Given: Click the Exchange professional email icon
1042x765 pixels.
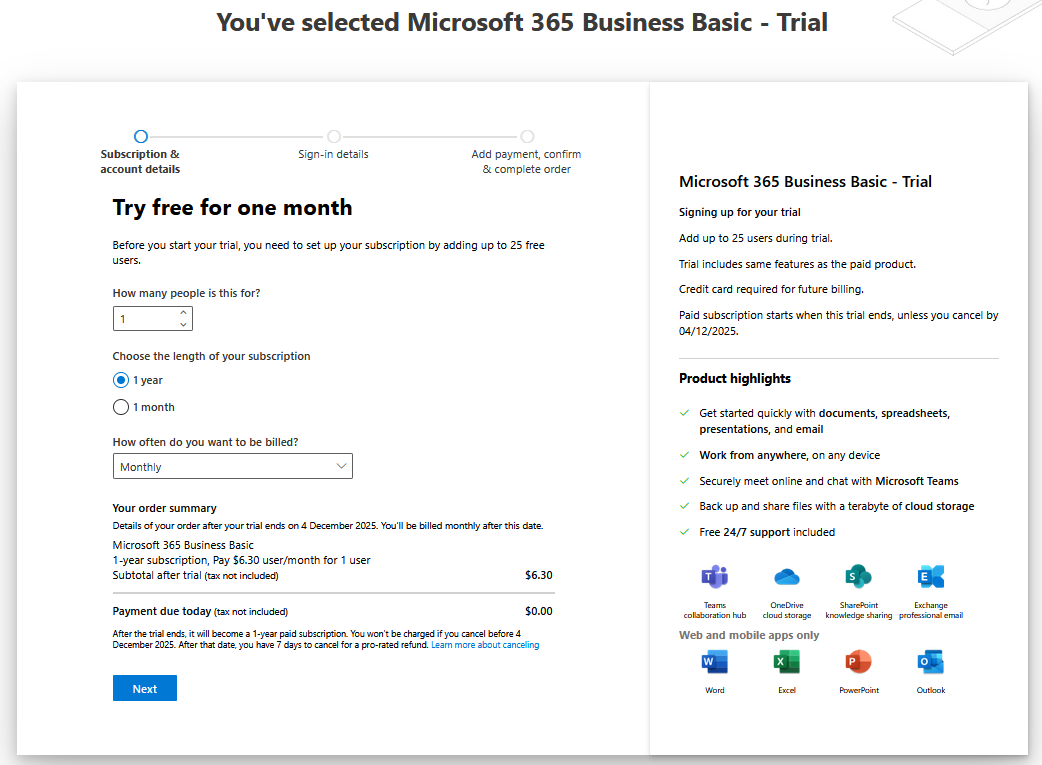Looking at the screenshot, I should pos(931,577).
